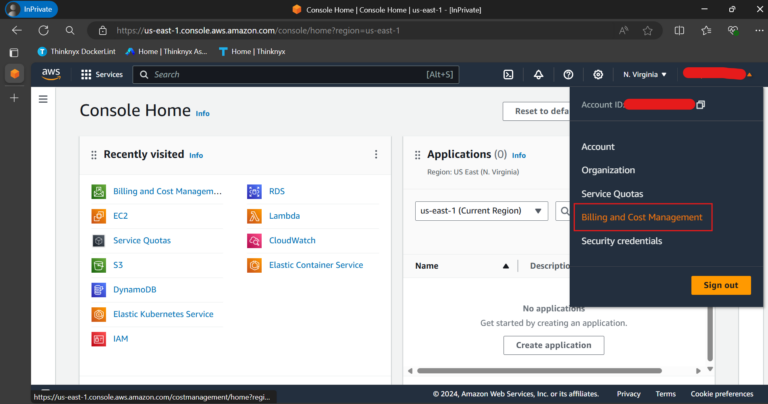Select Service Quotas in the account menu
The height and width of the screenshot is (404, 768).
tap(612, 194)
